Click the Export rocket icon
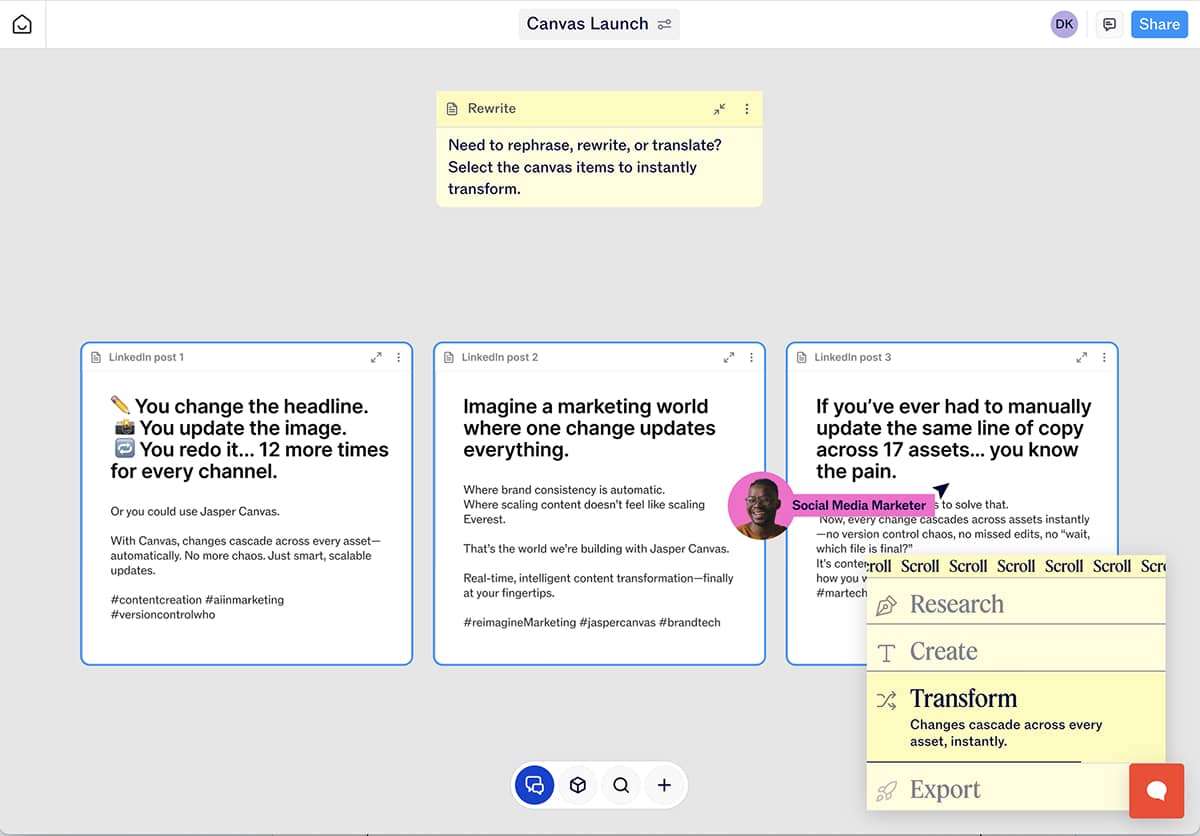The image size is (1200, 836). [886, 791]
